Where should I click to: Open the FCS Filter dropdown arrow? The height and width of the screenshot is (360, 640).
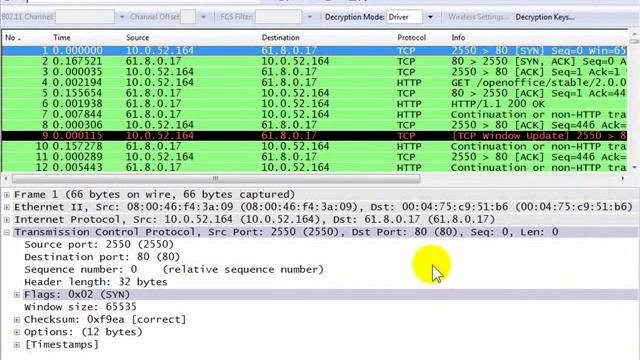tap(309, 17)
